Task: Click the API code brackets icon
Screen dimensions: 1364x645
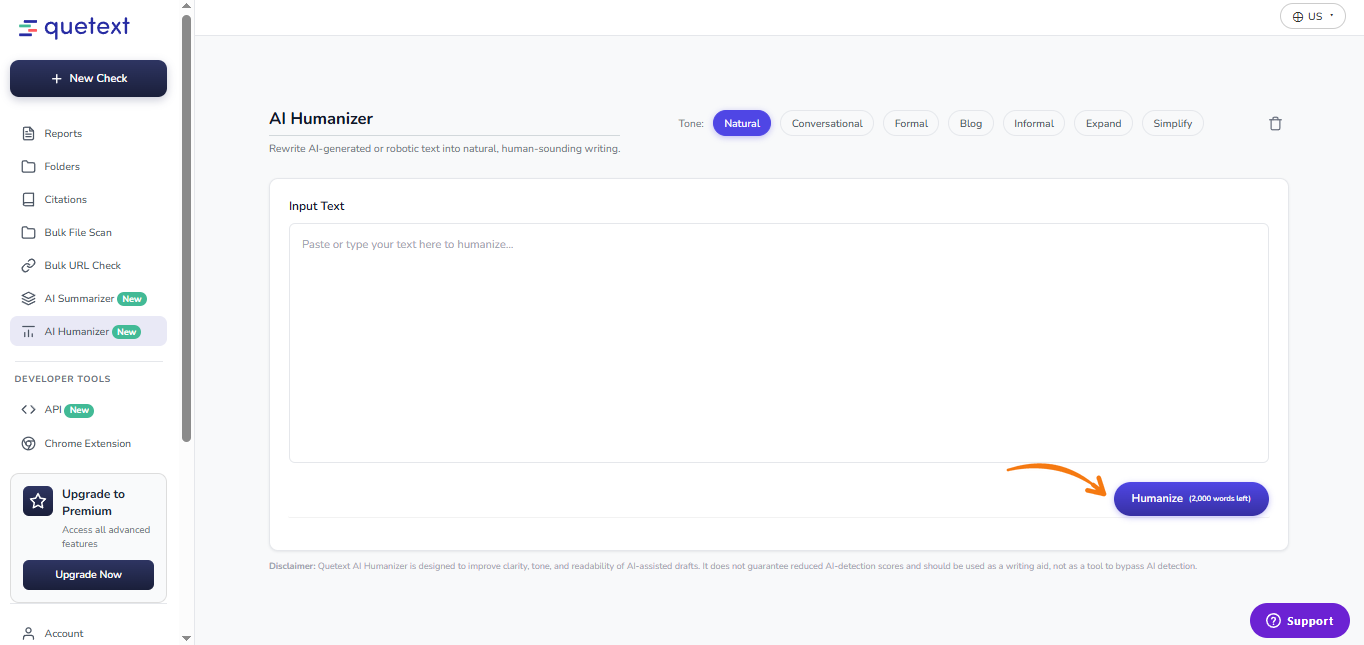Action: (29, 410)
